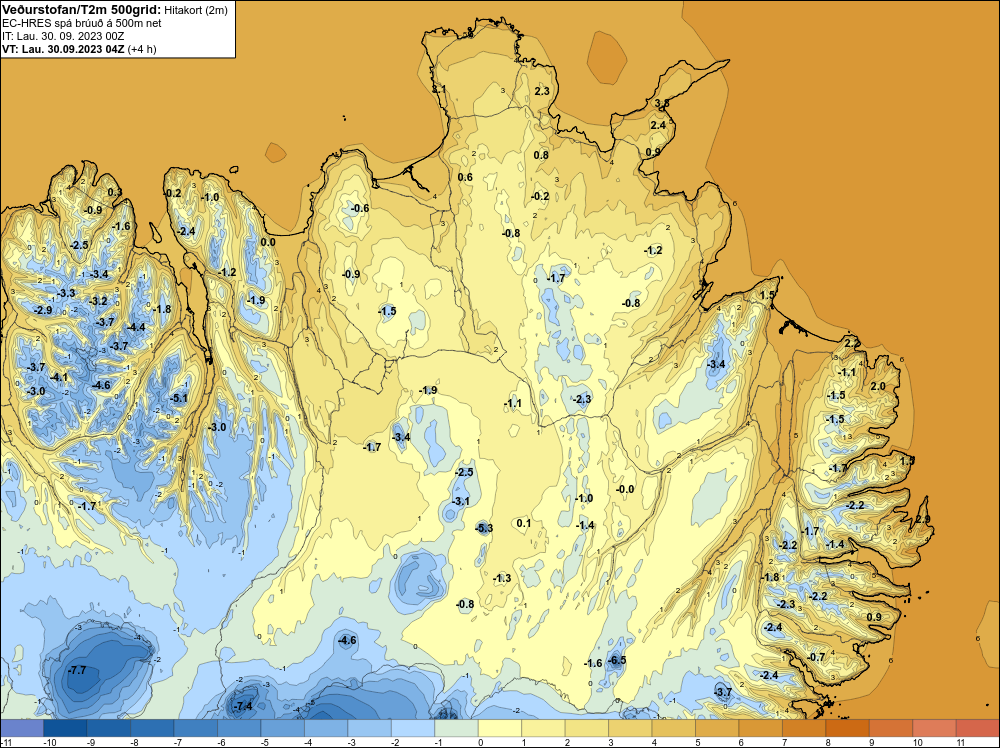This screenshot has height=748, width=1000.
Task: Click the '-7.4' temperature value
Action: 243,706
